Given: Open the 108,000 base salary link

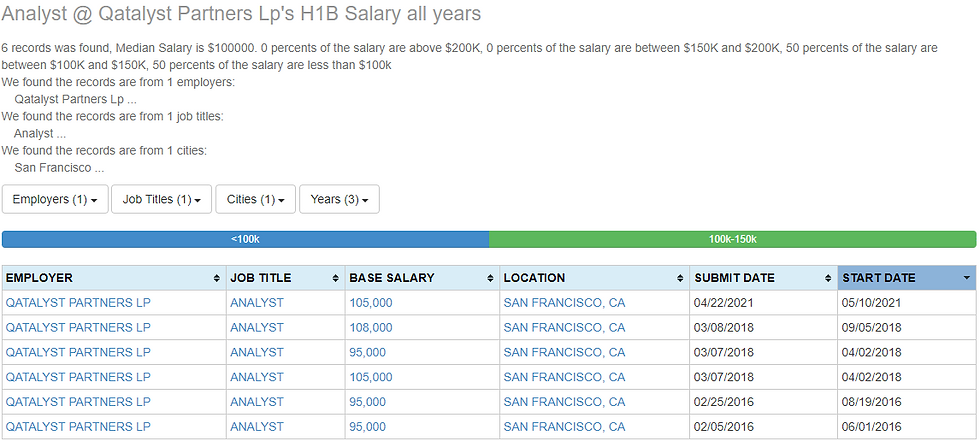Looking at the screenshot, I should 371,328.
